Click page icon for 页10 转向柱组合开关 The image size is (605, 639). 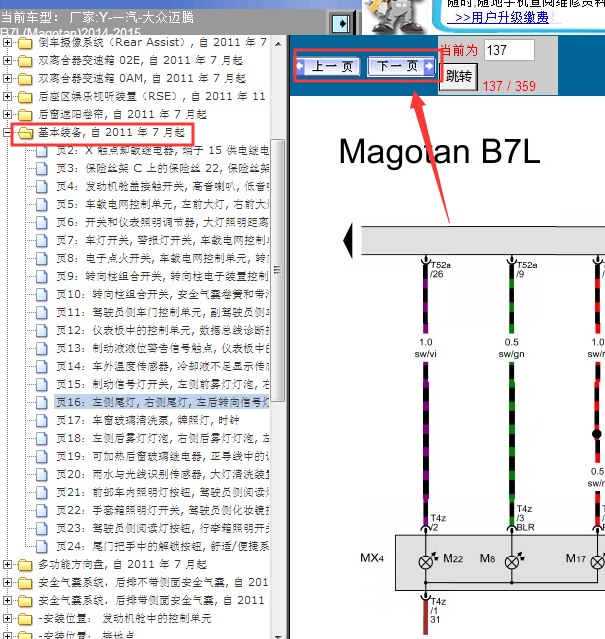click(42, 295)
